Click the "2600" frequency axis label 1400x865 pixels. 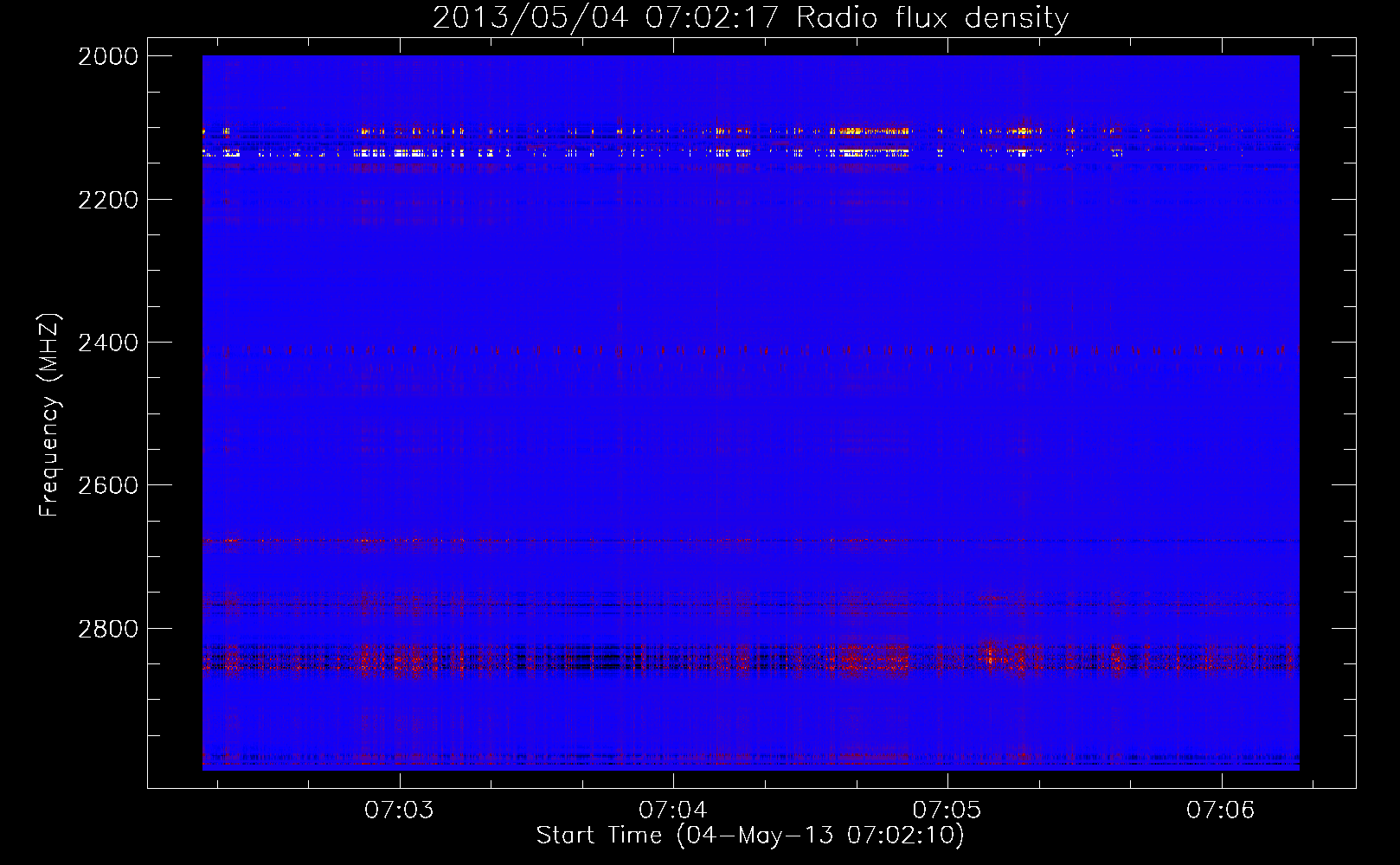click(108, 485)
